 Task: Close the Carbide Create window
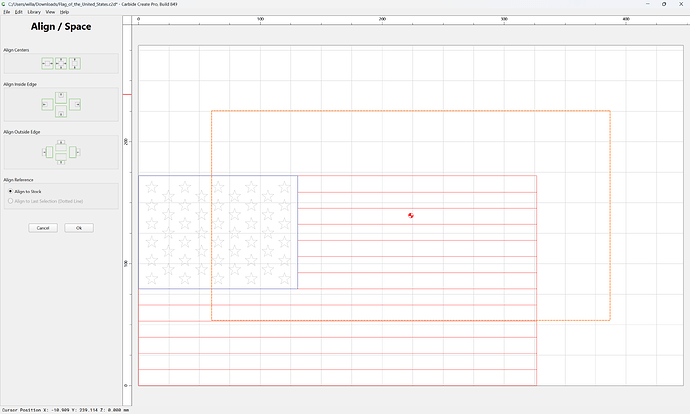point(681,4)
